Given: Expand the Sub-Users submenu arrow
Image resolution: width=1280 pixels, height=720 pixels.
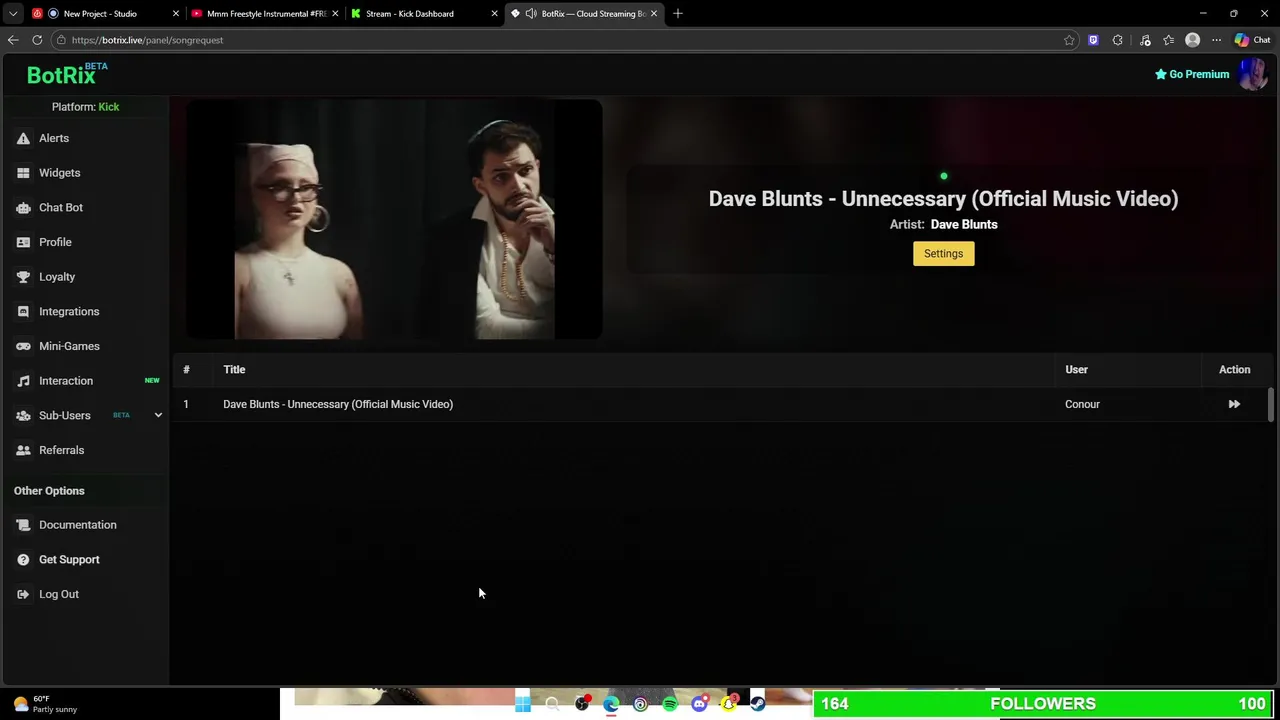Looking at the screenshot, I should tap(158, 415).
